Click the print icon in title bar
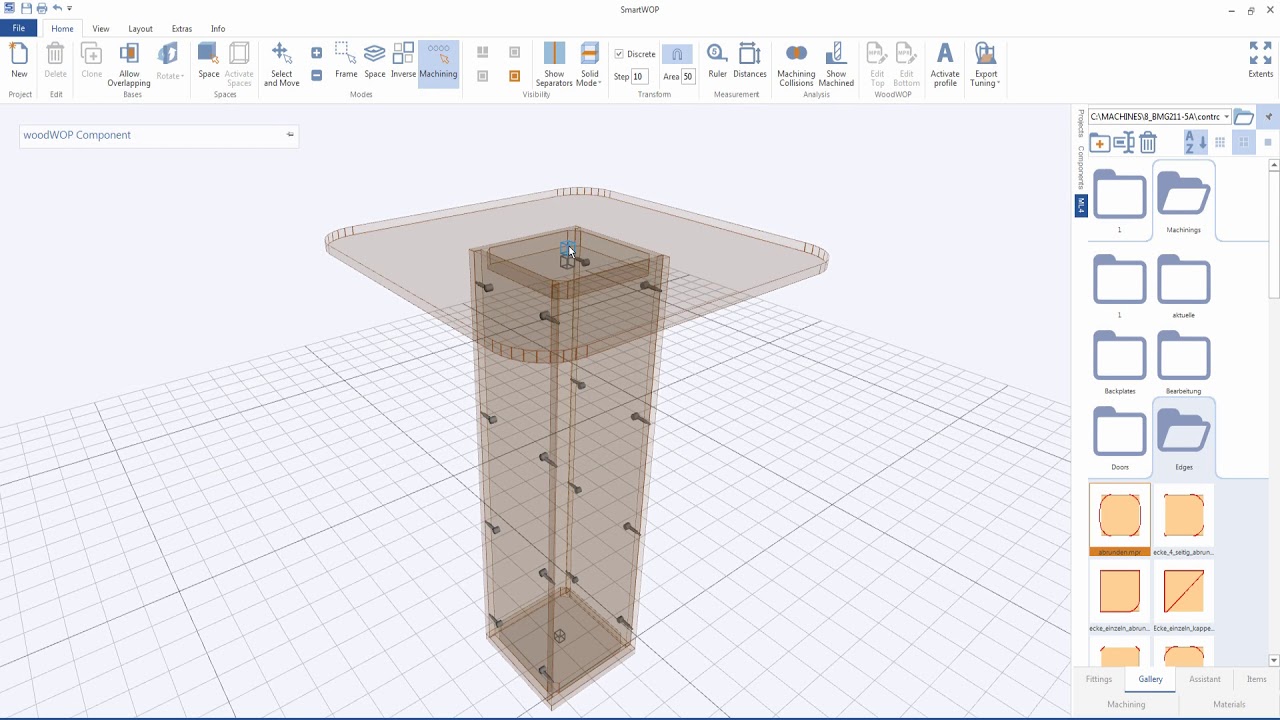Image resolution: width=1280 pixels, height=720 pixels. coord(41,9)
